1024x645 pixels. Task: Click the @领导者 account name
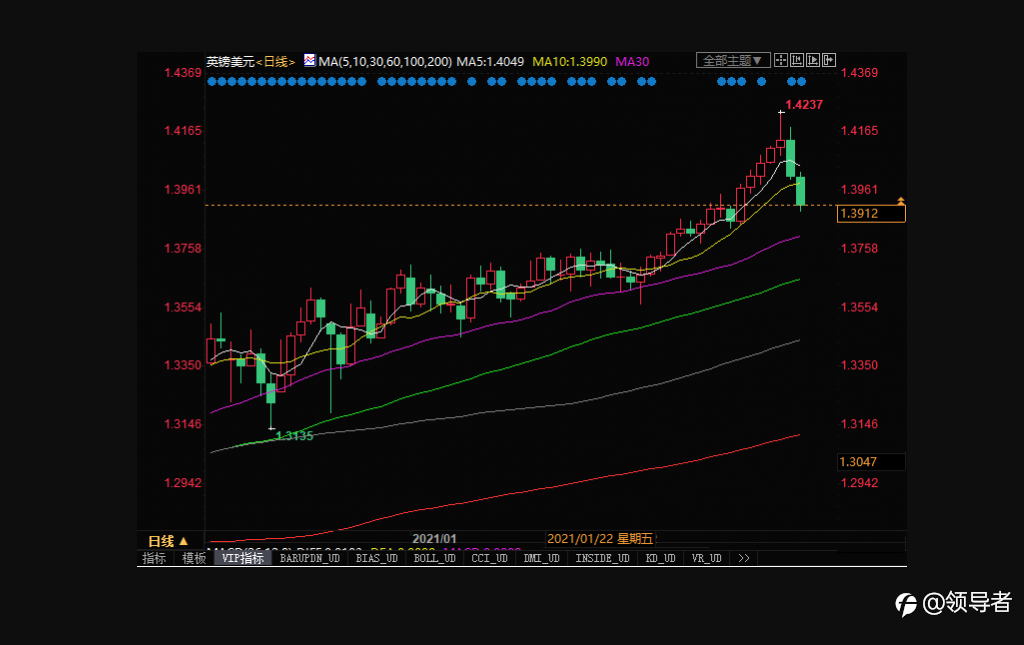(967, 603)
